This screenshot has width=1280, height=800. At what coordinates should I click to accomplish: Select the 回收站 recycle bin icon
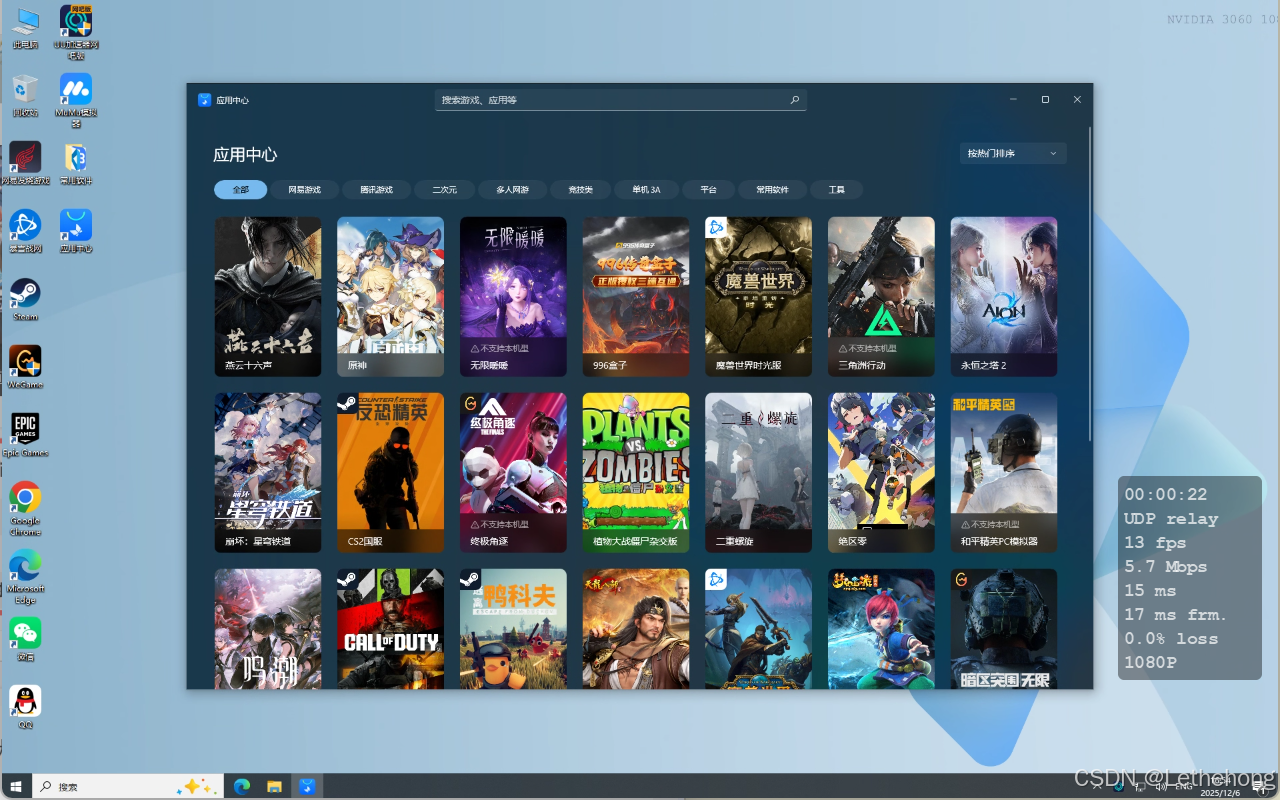[x=25, y=95]
